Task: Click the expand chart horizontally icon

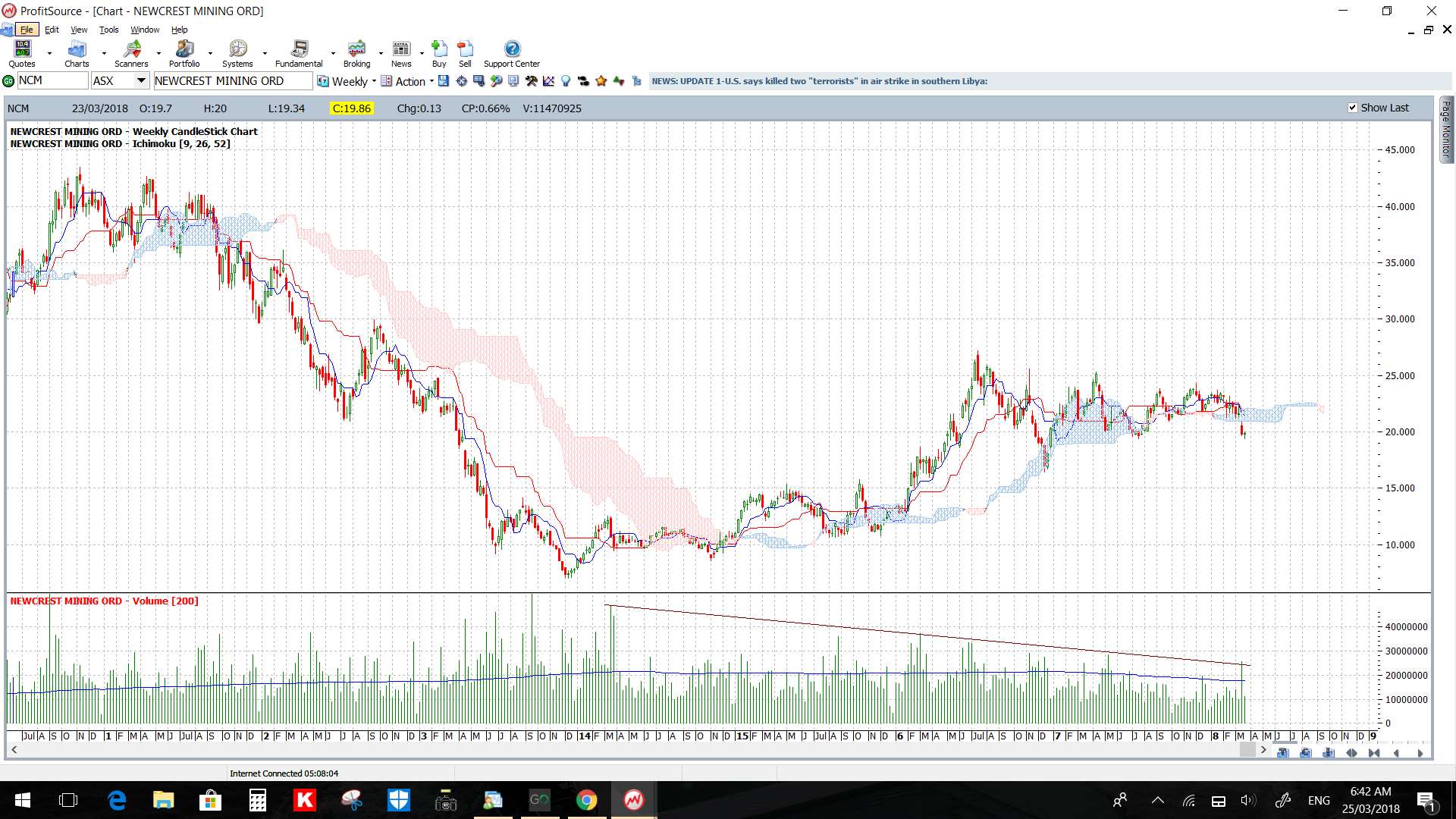Action: point(1351,753)
